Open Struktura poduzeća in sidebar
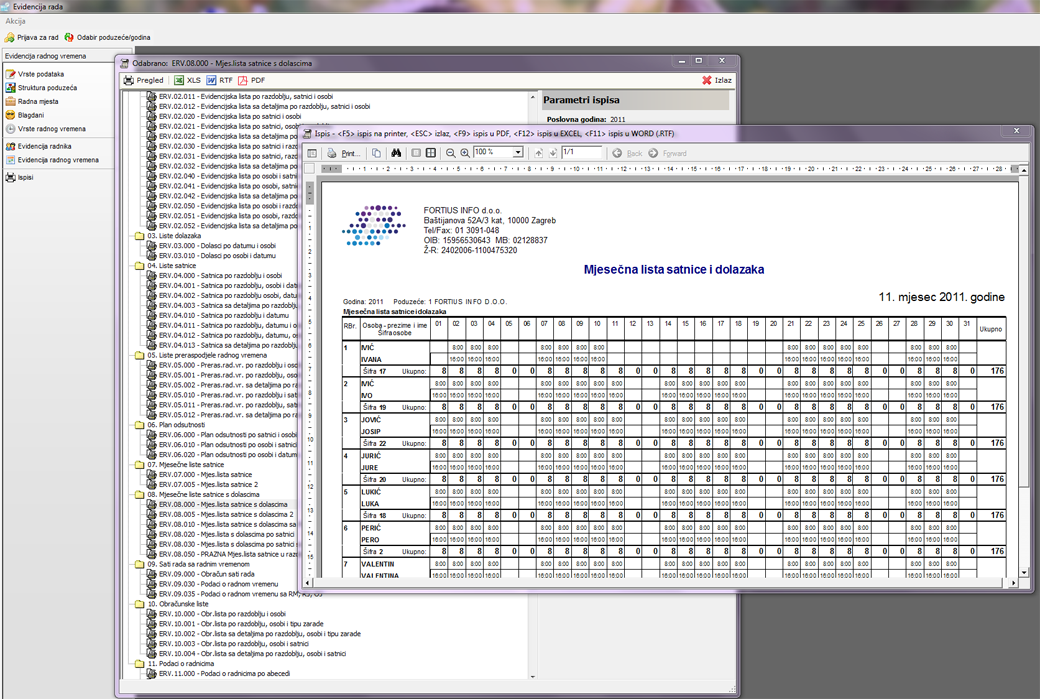 [41, 88]
